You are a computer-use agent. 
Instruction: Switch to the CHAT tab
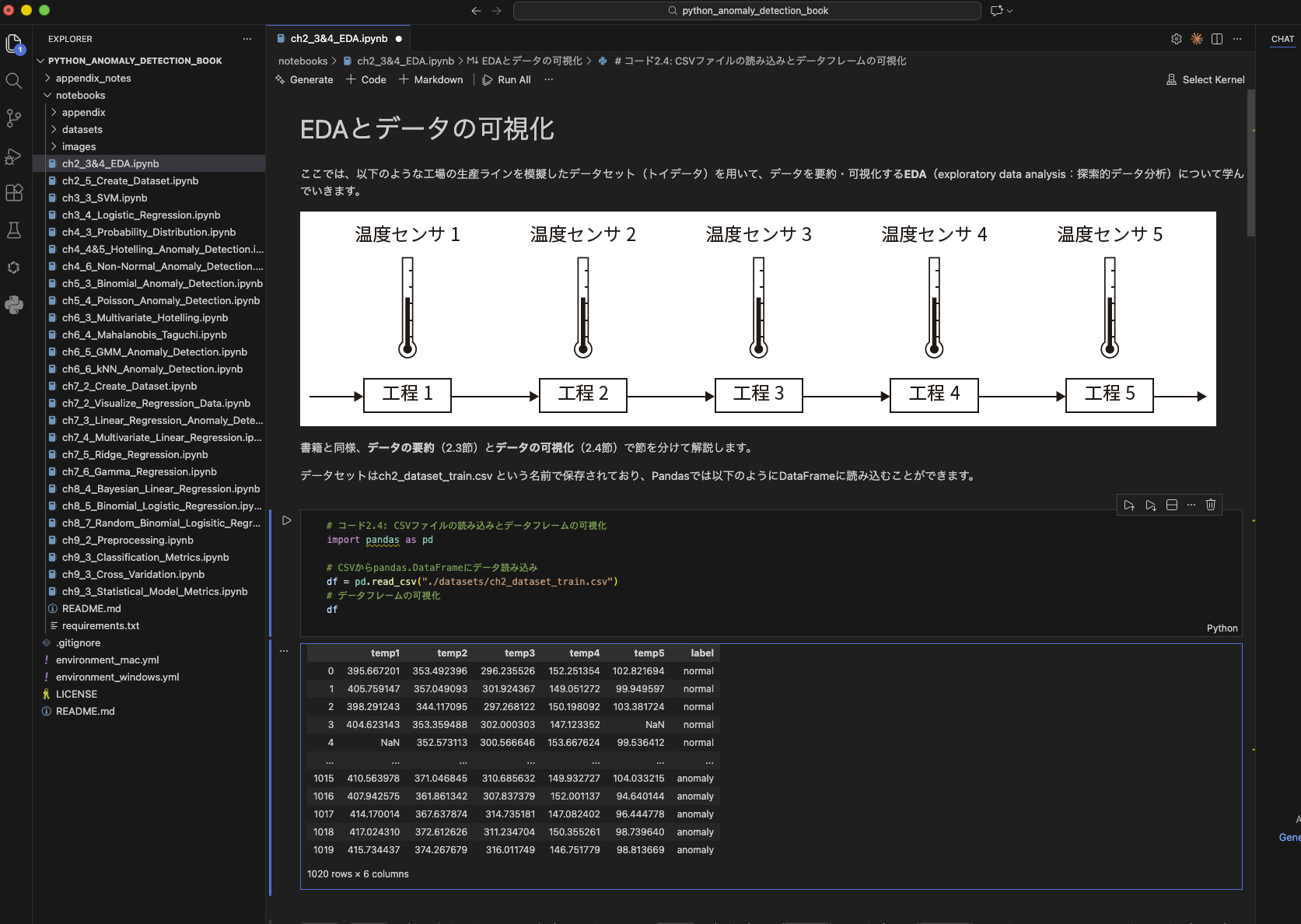point(1282,39)
